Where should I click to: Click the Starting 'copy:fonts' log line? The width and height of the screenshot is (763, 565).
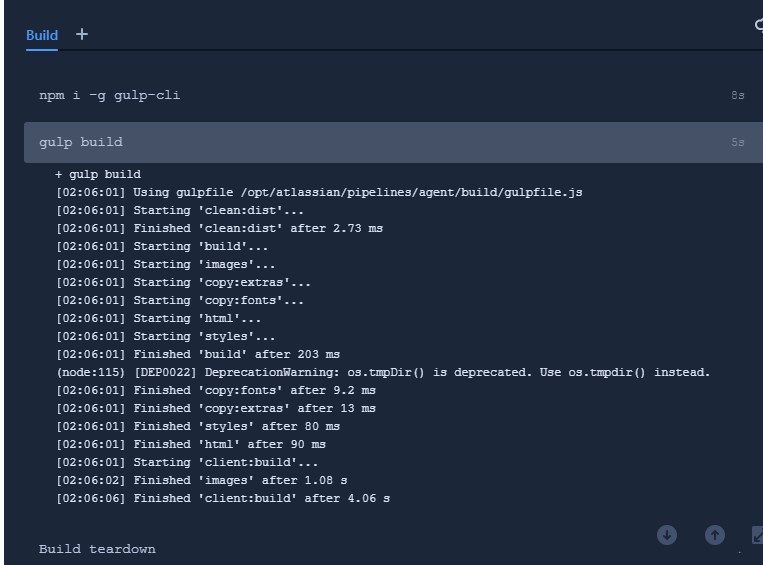point(180,300)
